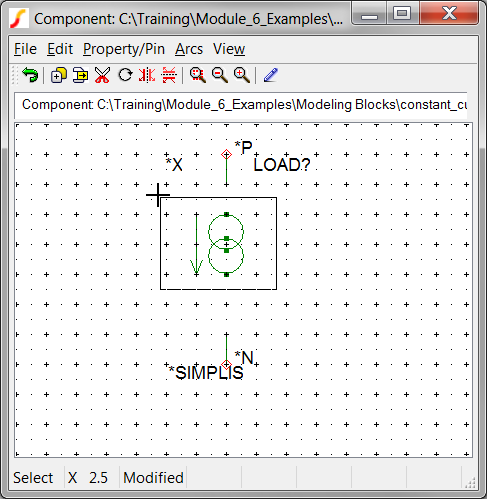This screenshot has width=487, height=499.
Task: Click the green Undo arrow icon
Action: 30,75
